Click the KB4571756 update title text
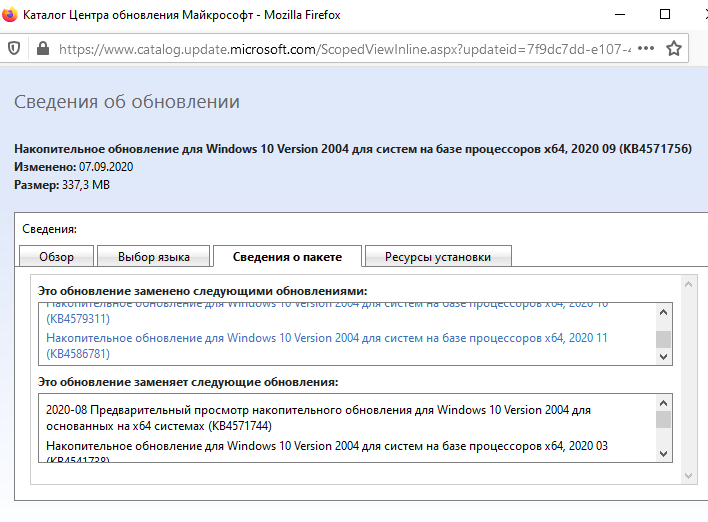 click(x=353, y=149)
